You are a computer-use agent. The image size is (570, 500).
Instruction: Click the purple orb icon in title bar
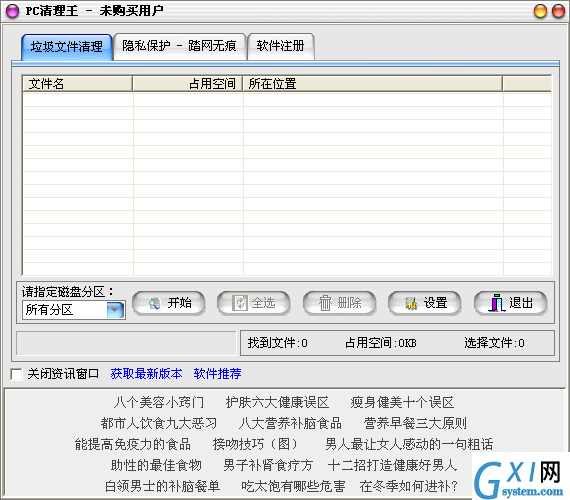pos(13,11)
